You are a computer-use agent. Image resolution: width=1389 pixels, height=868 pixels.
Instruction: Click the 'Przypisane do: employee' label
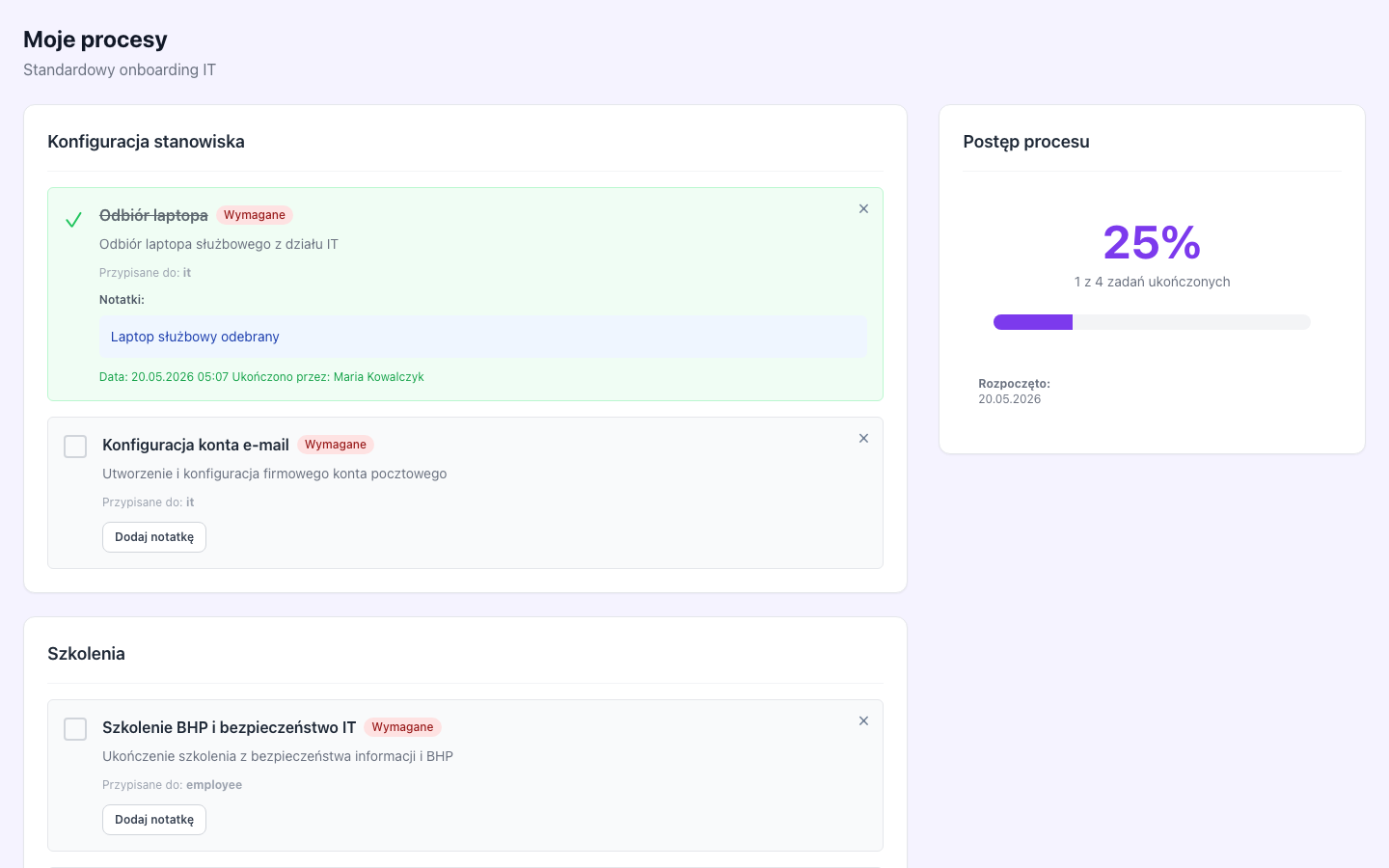pyautogui.click(x=173, y=785)
